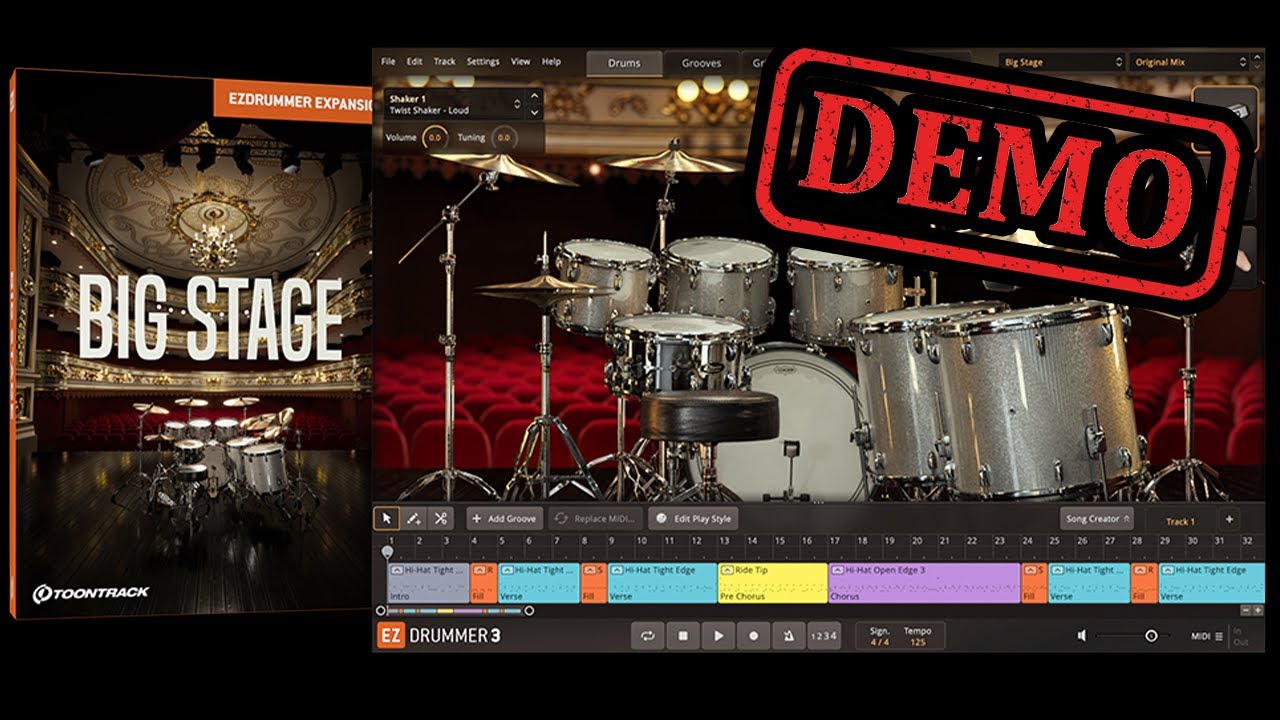Toggle loop playback in transport
The height and width of the screenshot is (720, 1280).
coord(647,636)
